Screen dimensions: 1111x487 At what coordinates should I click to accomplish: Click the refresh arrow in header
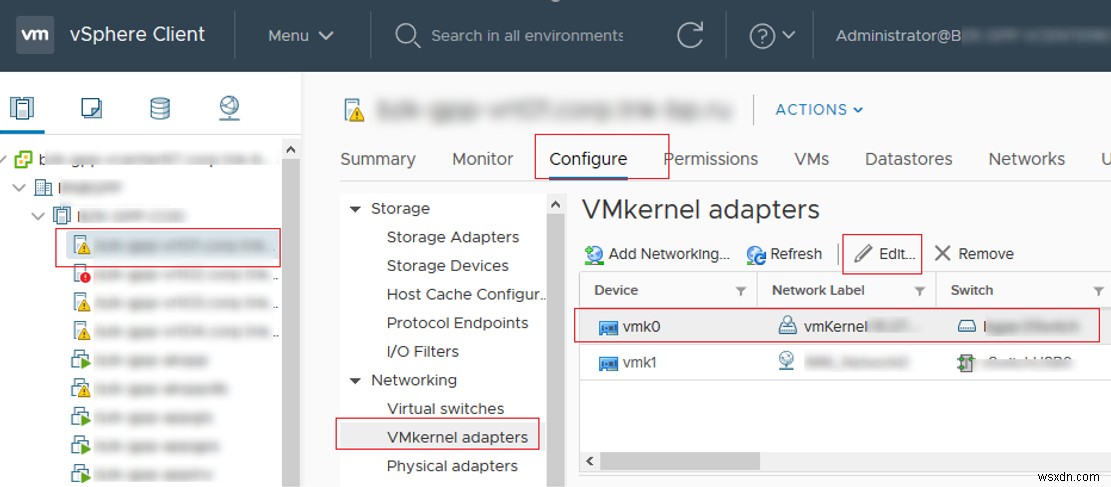tap(689, 35)
